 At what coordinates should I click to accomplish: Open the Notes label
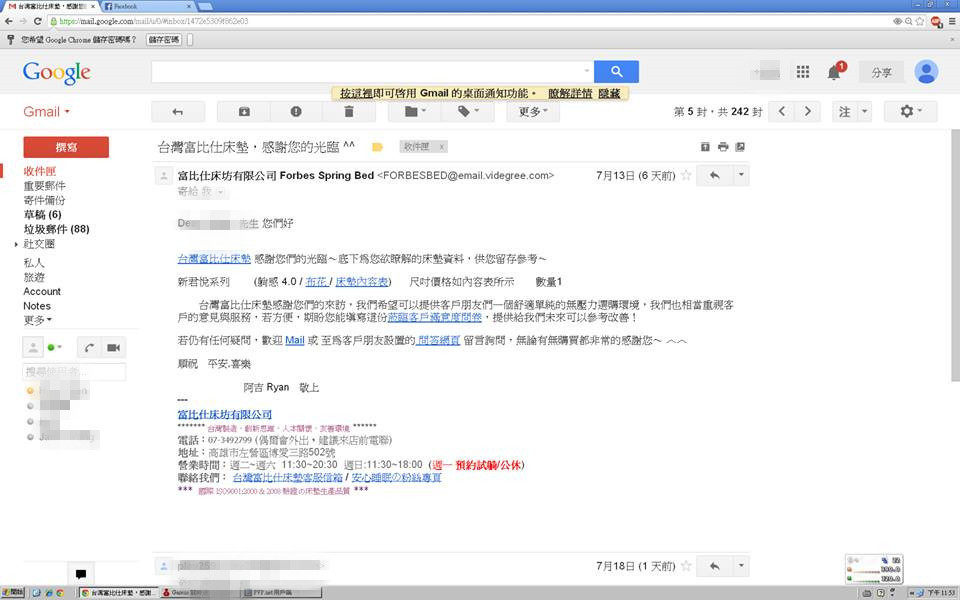click(x=37, y=306)
